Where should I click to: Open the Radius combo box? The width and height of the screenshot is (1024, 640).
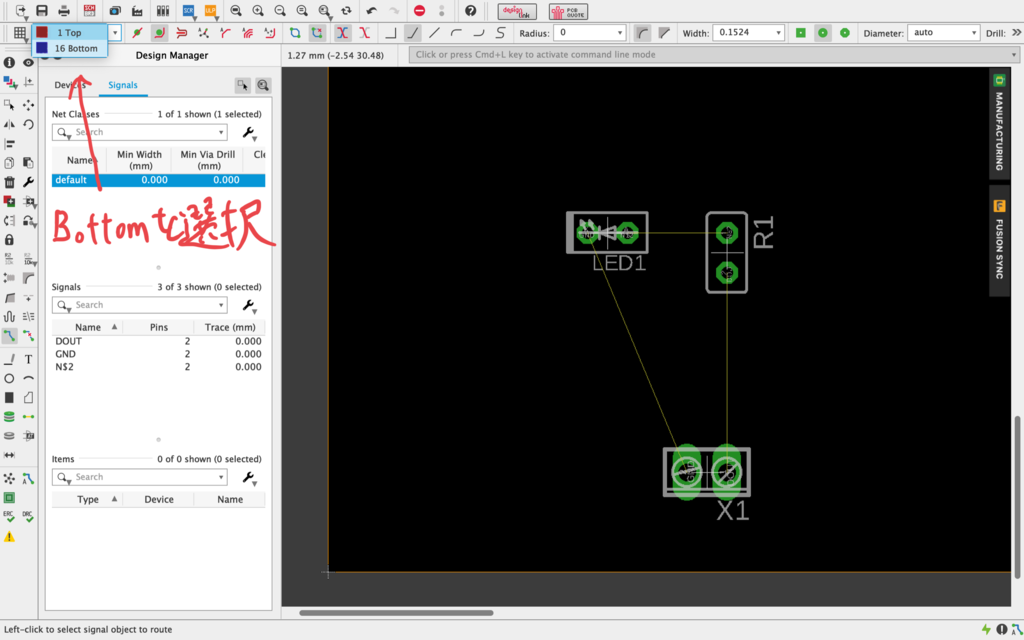point(590,33)
